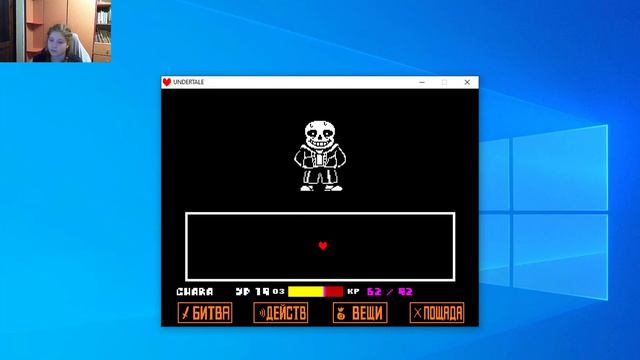The width and height of the screenshot is (640, 360).
Task: Minimize the Undertale window
Action: point(422,82)
